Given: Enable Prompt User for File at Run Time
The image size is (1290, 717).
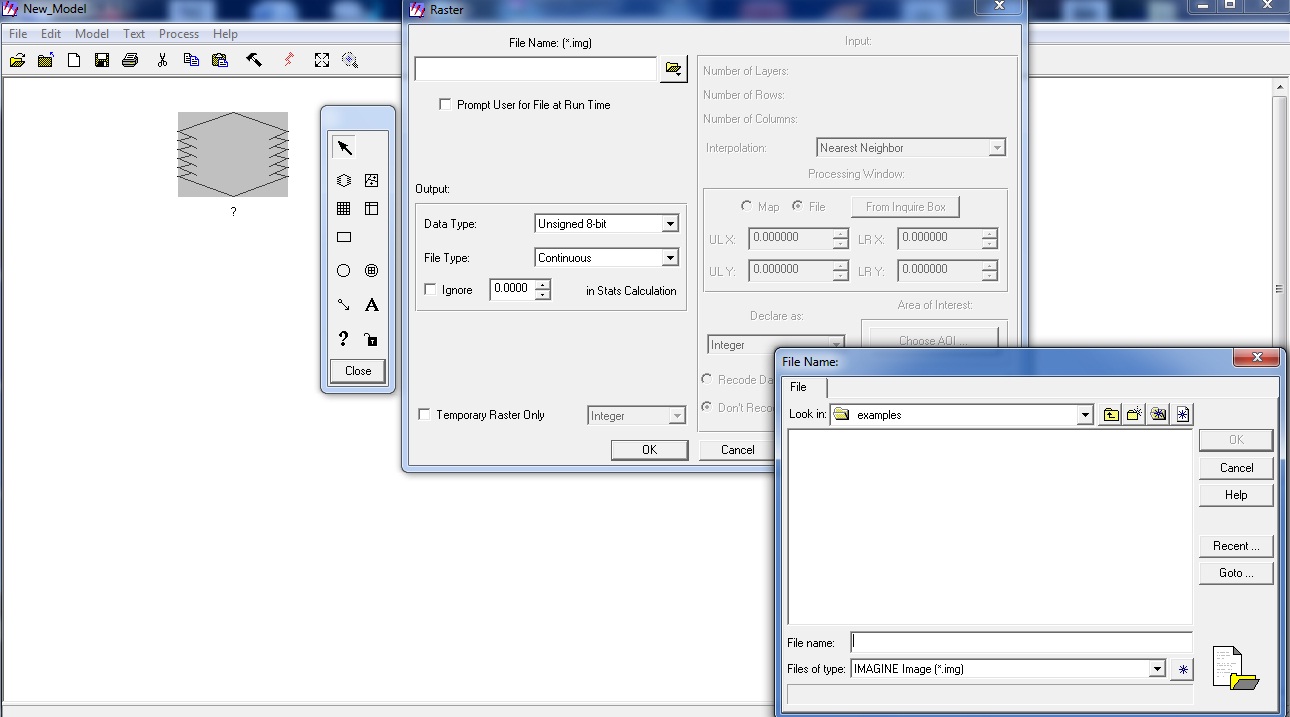Looking at the screenshot, I should [445, 104].
